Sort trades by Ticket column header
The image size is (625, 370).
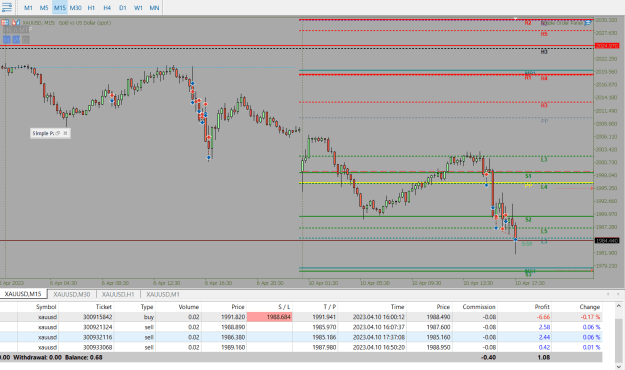[x=104, y=307]
